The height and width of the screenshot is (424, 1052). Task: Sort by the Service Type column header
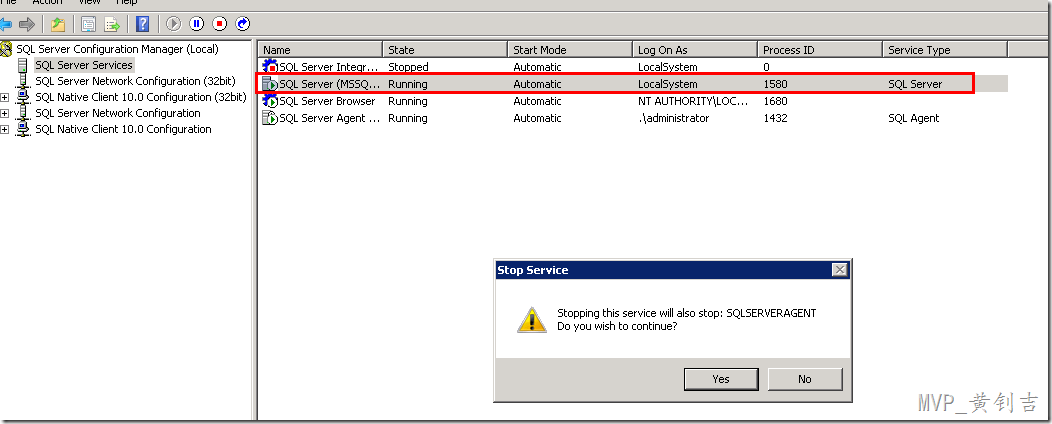[x=945, y=50]
